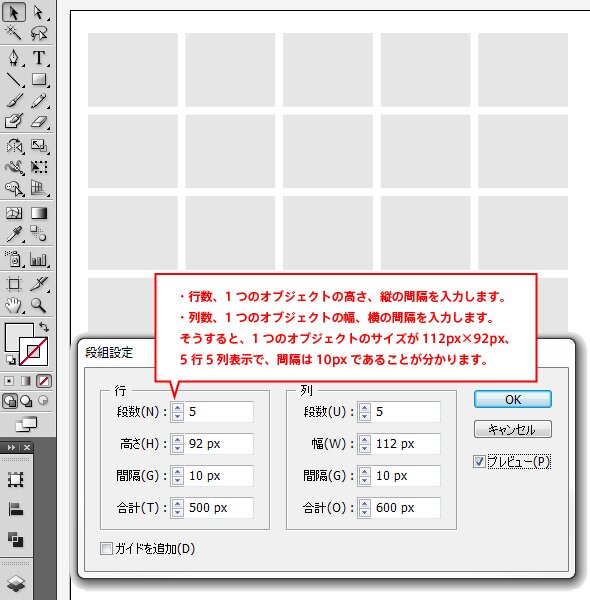Pick the Gradient tool
This screenshot has width=590, height=600.
[x=38, y=213]
